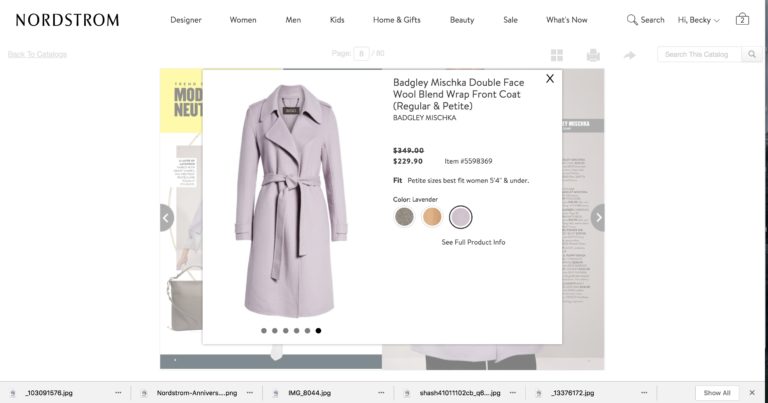The width and height of the screenshot is (768, 403).
Task: Go to next catalog page arrow
Action: click(598, 217)
